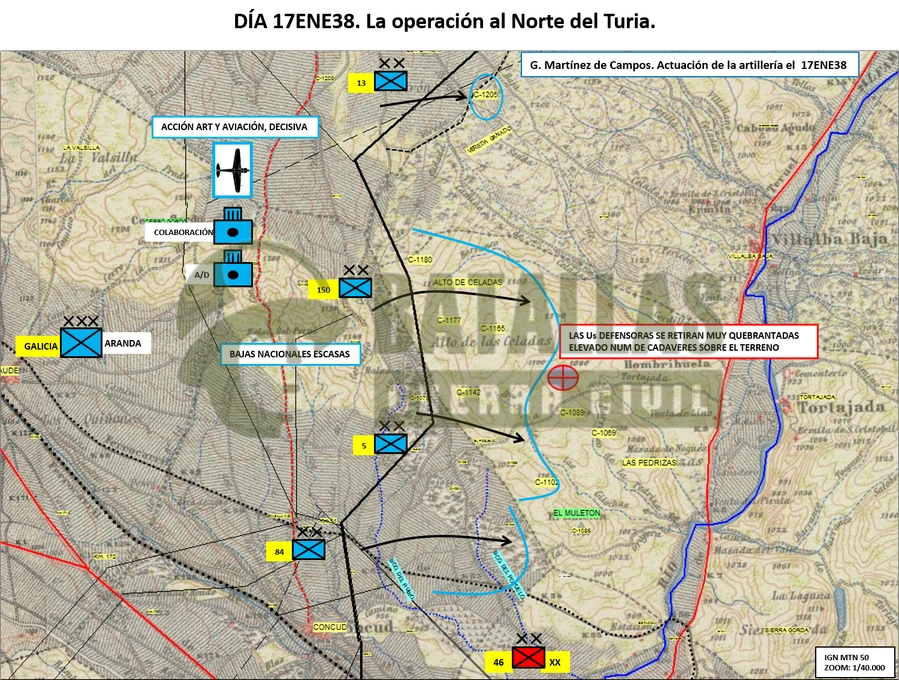Click the red crosshair circle marker
899x680 pixels.
[563, 378]
